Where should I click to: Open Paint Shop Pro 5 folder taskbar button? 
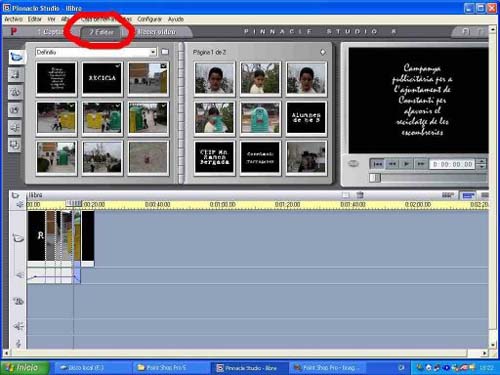170,368
